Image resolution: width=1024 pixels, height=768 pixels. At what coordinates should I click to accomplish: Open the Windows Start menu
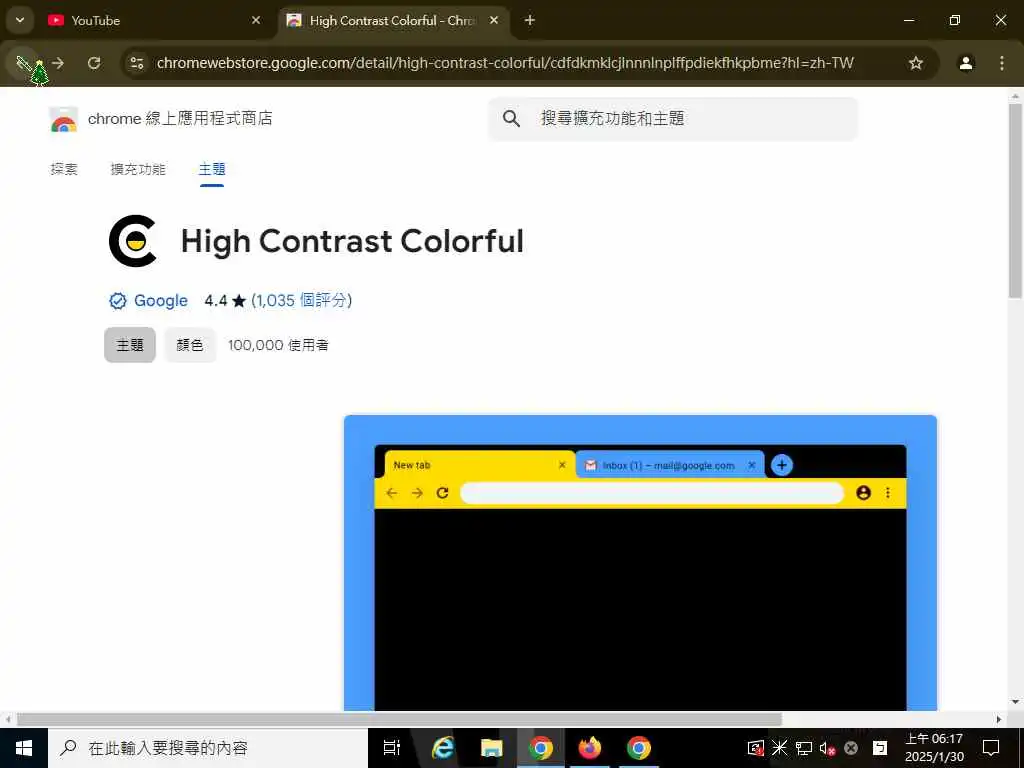pyautogui.click(x=24, y=748)
